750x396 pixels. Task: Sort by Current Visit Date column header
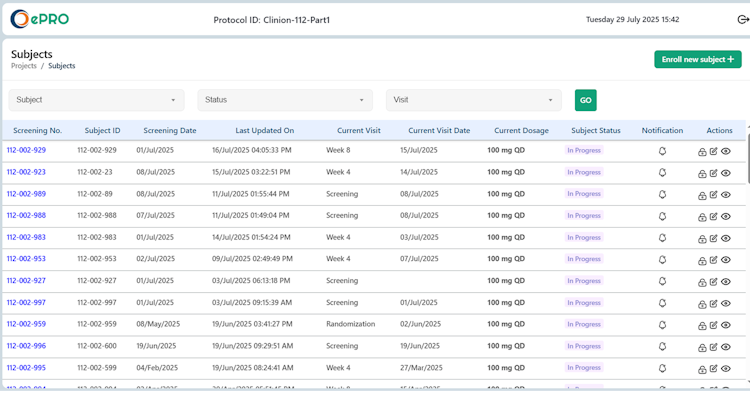pos(439,131)
